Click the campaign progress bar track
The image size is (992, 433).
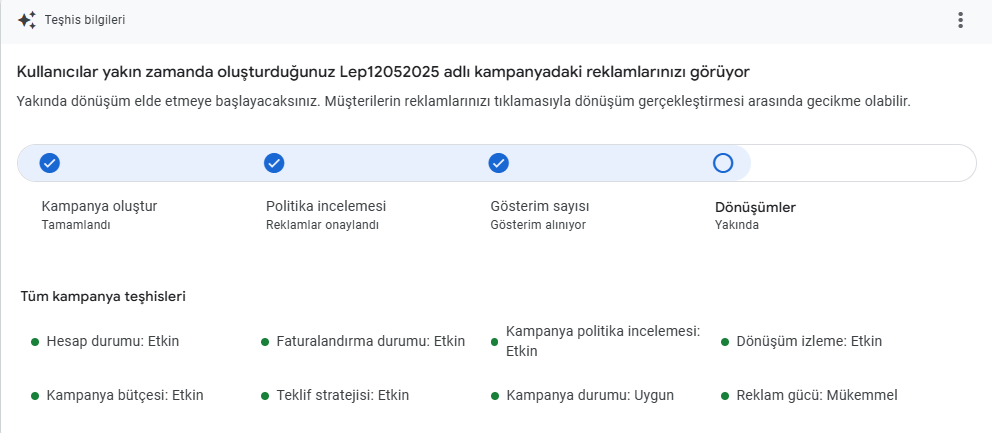pos(497,163)
